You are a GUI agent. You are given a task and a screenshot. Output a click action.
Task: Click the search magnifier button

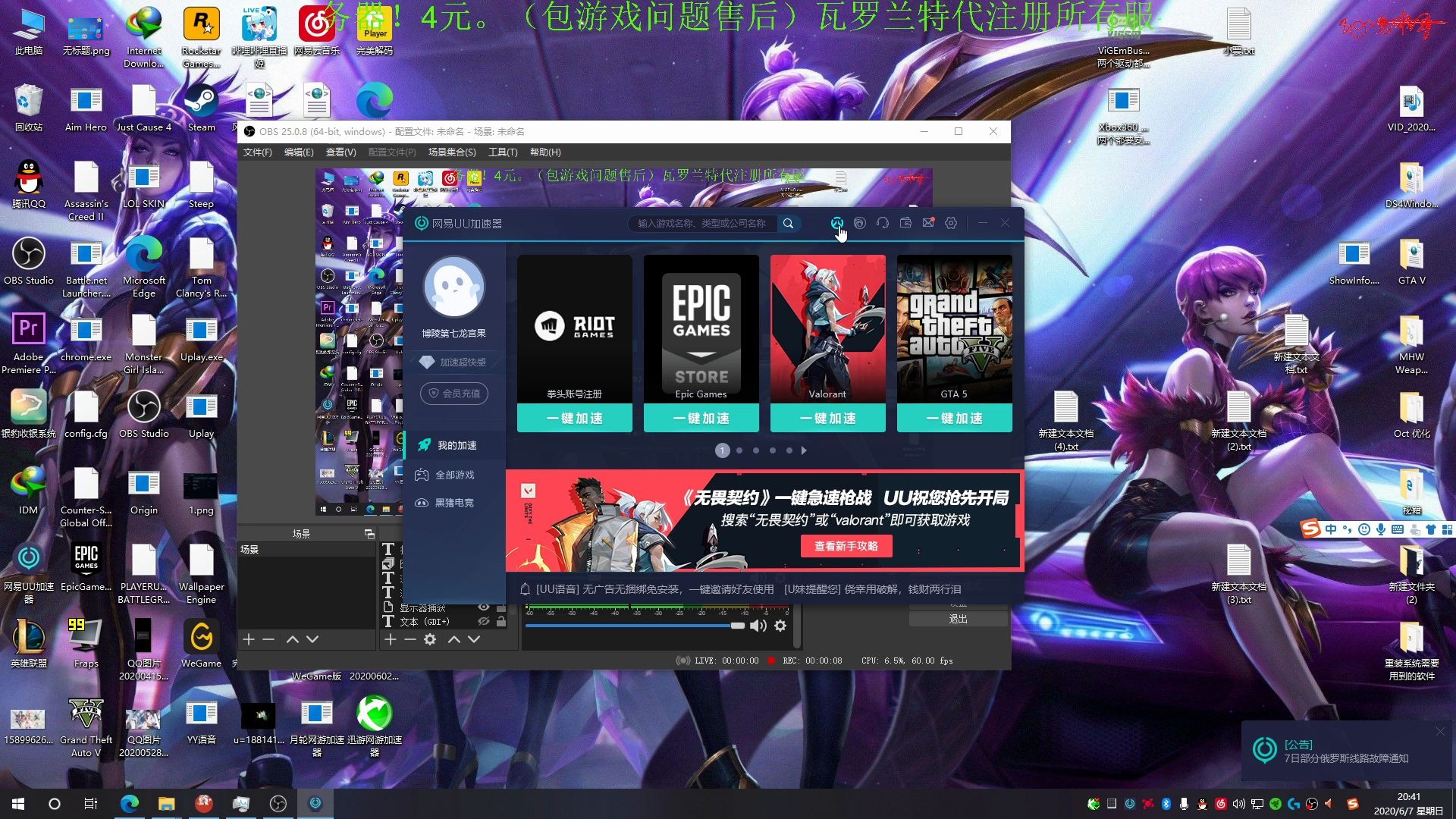tap(789, 224)
